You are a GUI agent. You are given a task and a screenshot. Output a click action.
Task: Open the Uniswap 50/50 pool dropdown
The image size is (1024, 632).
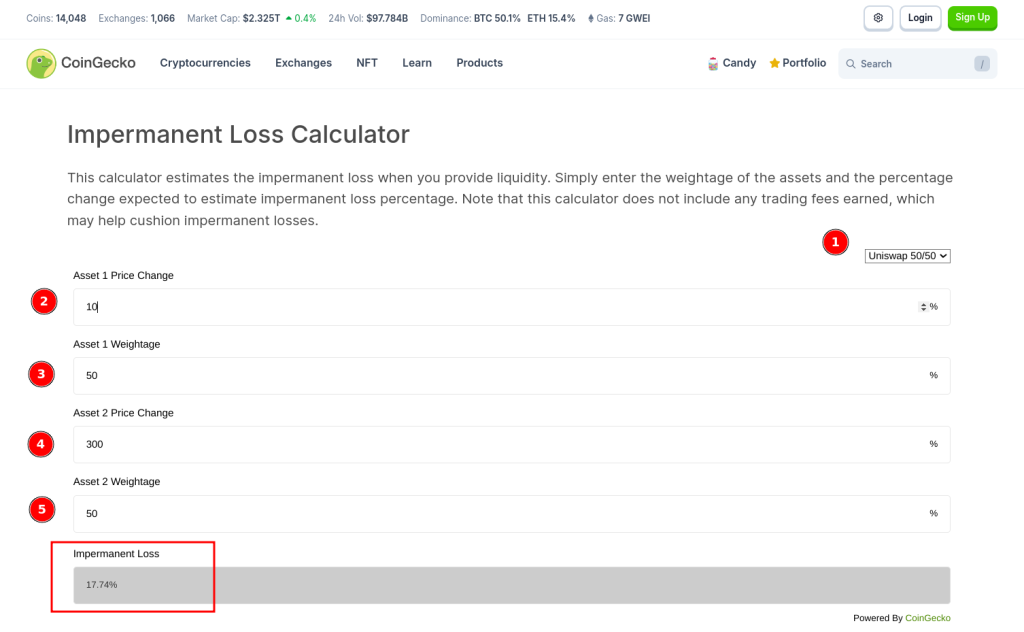tap(907, 256)
